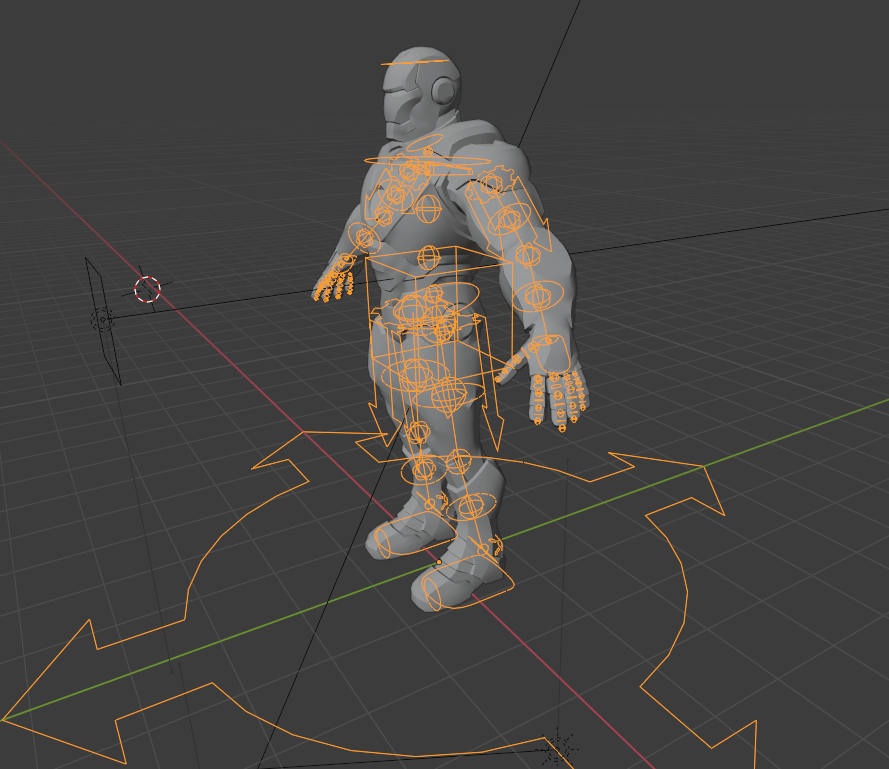This screenshot has height=769, width=889.
Task: Select the dotted light object beside the camera
Action: pyautogui.click(x=102, y=320)
